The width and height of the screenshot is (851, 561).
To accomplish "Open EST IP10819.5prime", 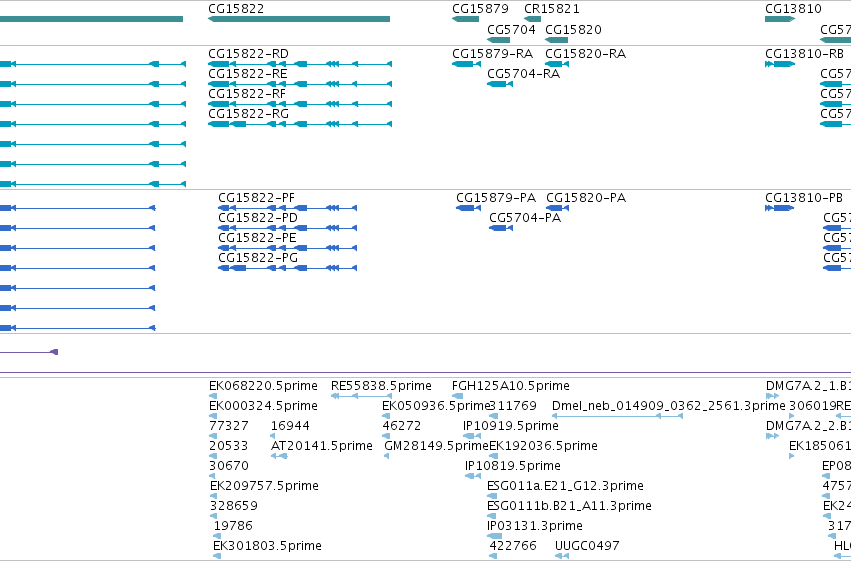I will [513, 466].
